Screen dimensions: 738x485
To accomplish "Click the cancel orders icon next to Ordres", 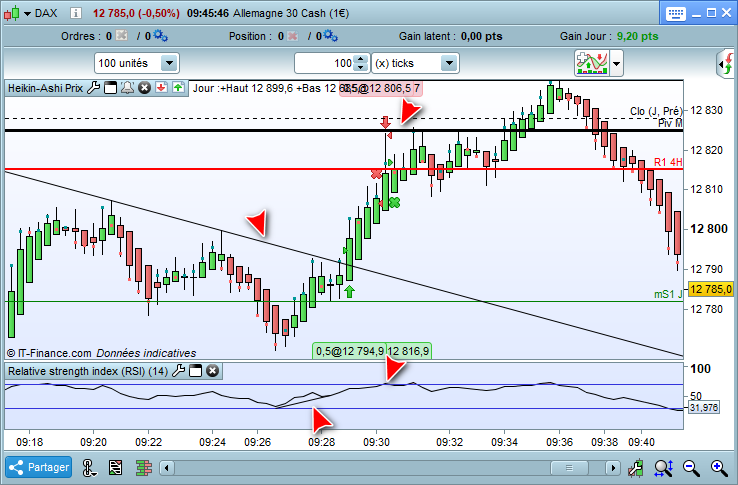I will point(121,36).
